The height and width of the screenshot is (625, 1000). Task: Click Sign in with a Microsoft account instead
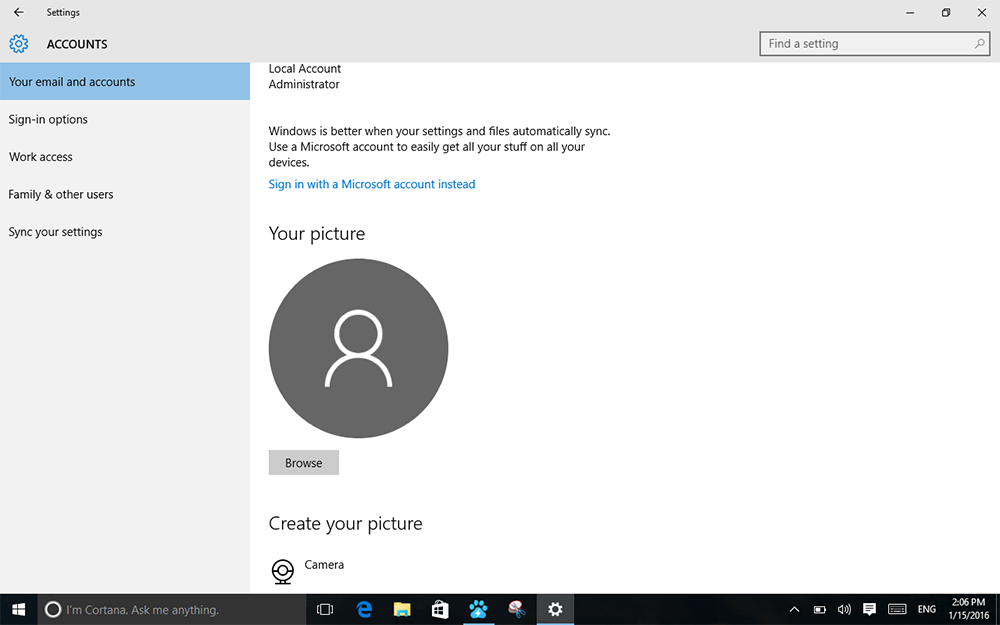click(x=371, y=184)
